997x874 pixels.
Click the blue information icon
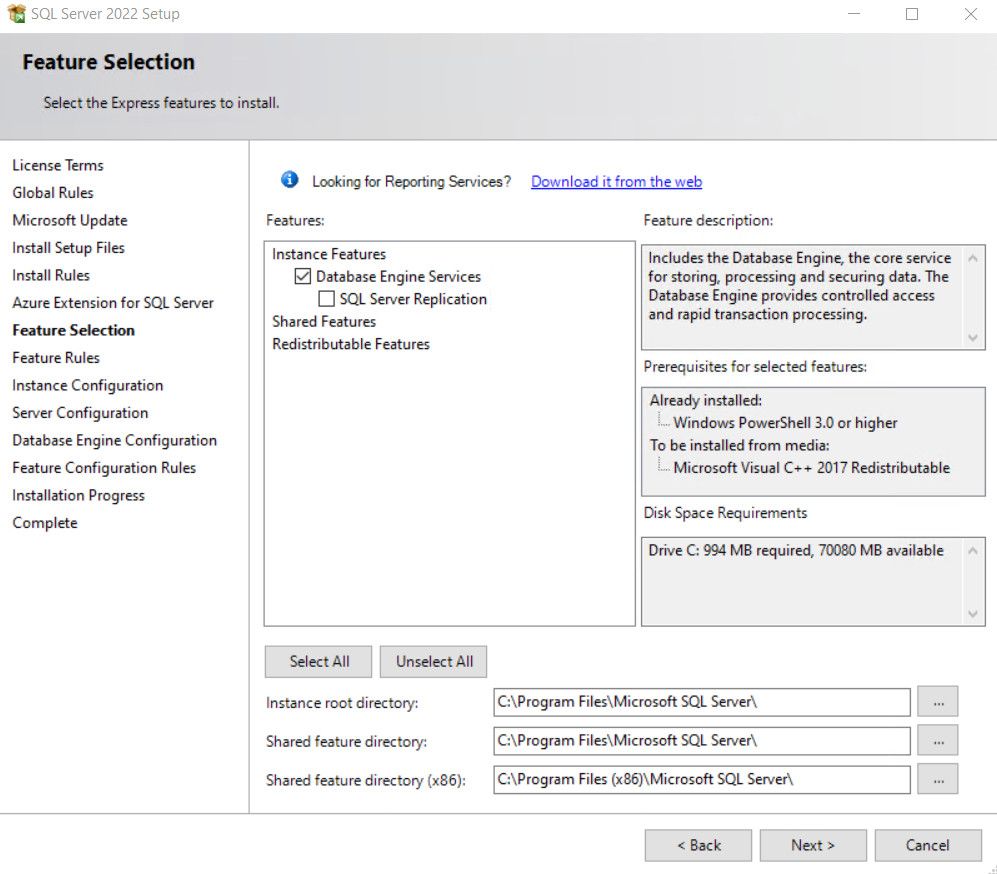click(290, 180)
